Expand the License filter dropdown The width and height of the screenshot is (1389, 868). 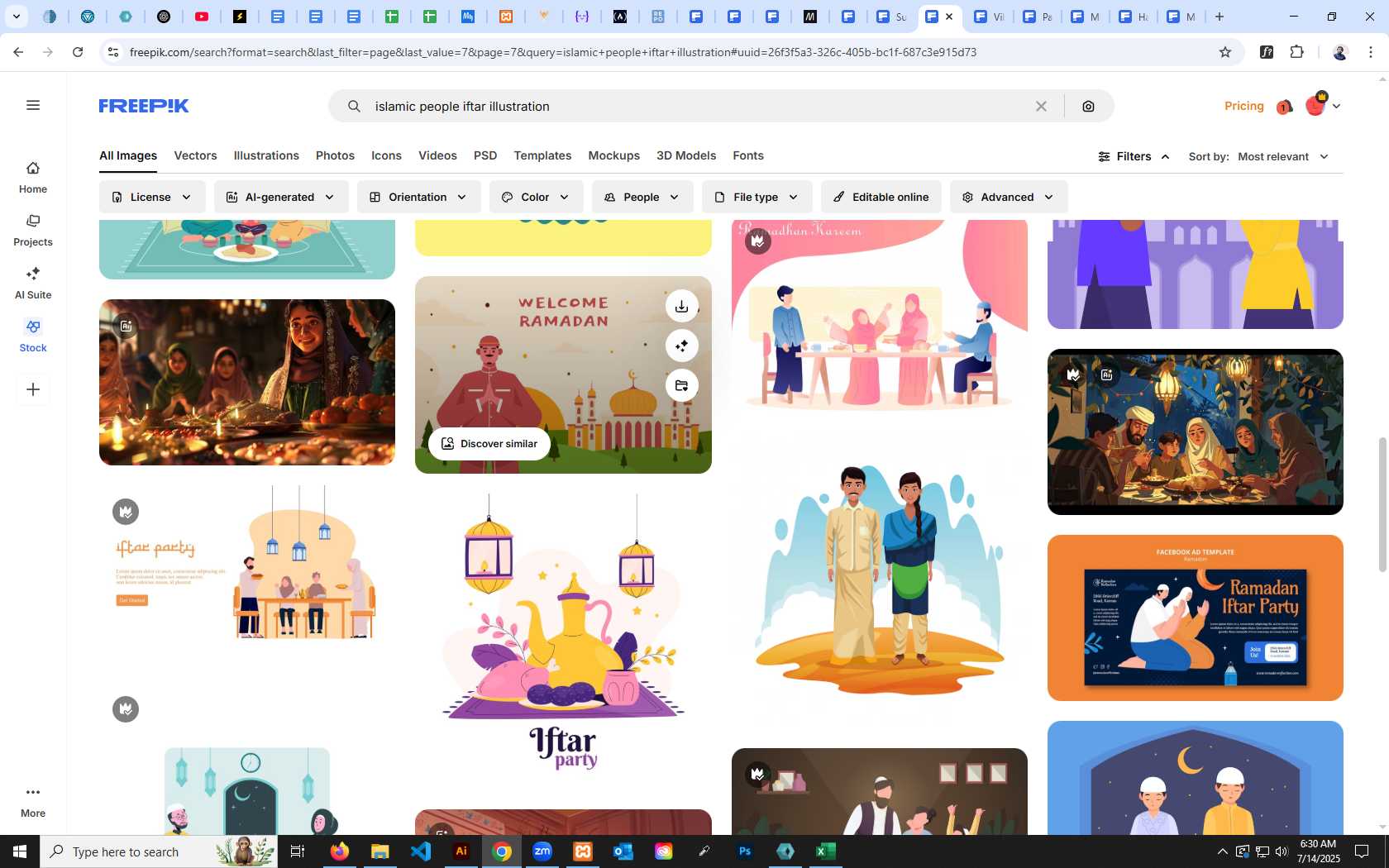click(152, 197)
